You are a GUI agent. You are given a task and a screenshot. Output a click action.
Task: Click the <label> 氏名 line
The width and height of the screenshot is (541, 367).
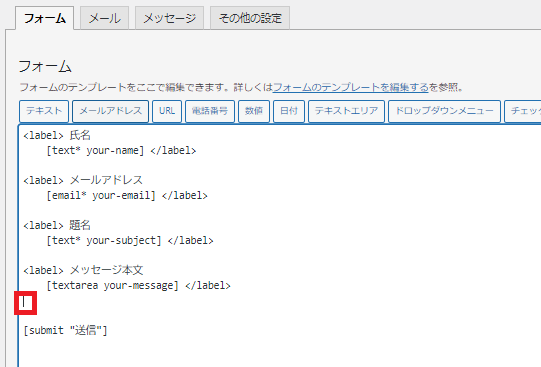(57, 136)
